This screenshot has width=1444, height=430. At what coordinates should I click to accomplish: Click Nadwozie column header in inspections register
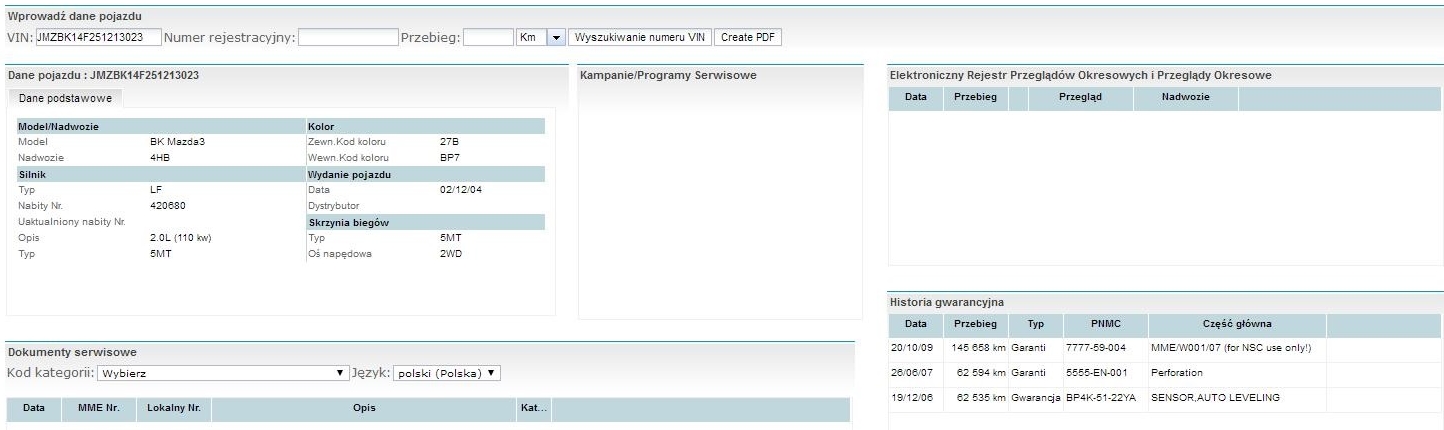pyautogui.click(x=1185, y=98)
